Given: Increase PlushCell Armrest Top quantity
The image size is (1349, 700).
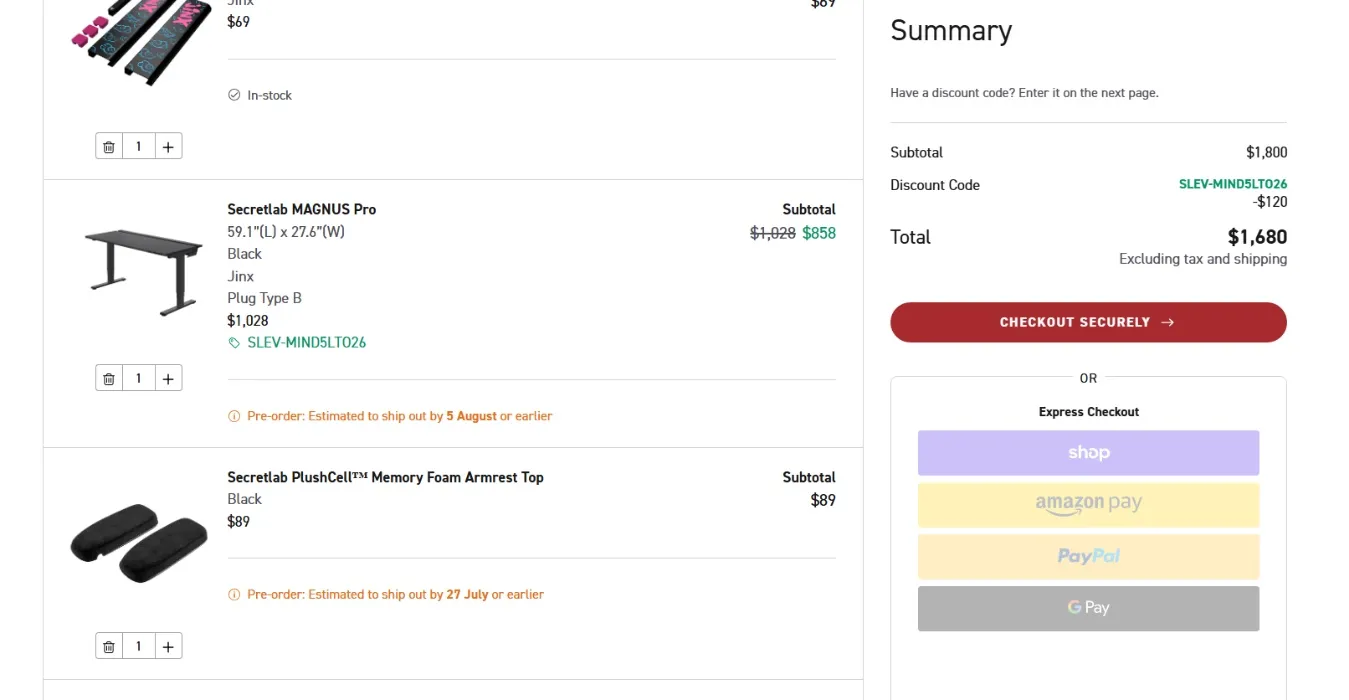Looking at the screenshot, I should pyautogui.click(x=168, y=647).
